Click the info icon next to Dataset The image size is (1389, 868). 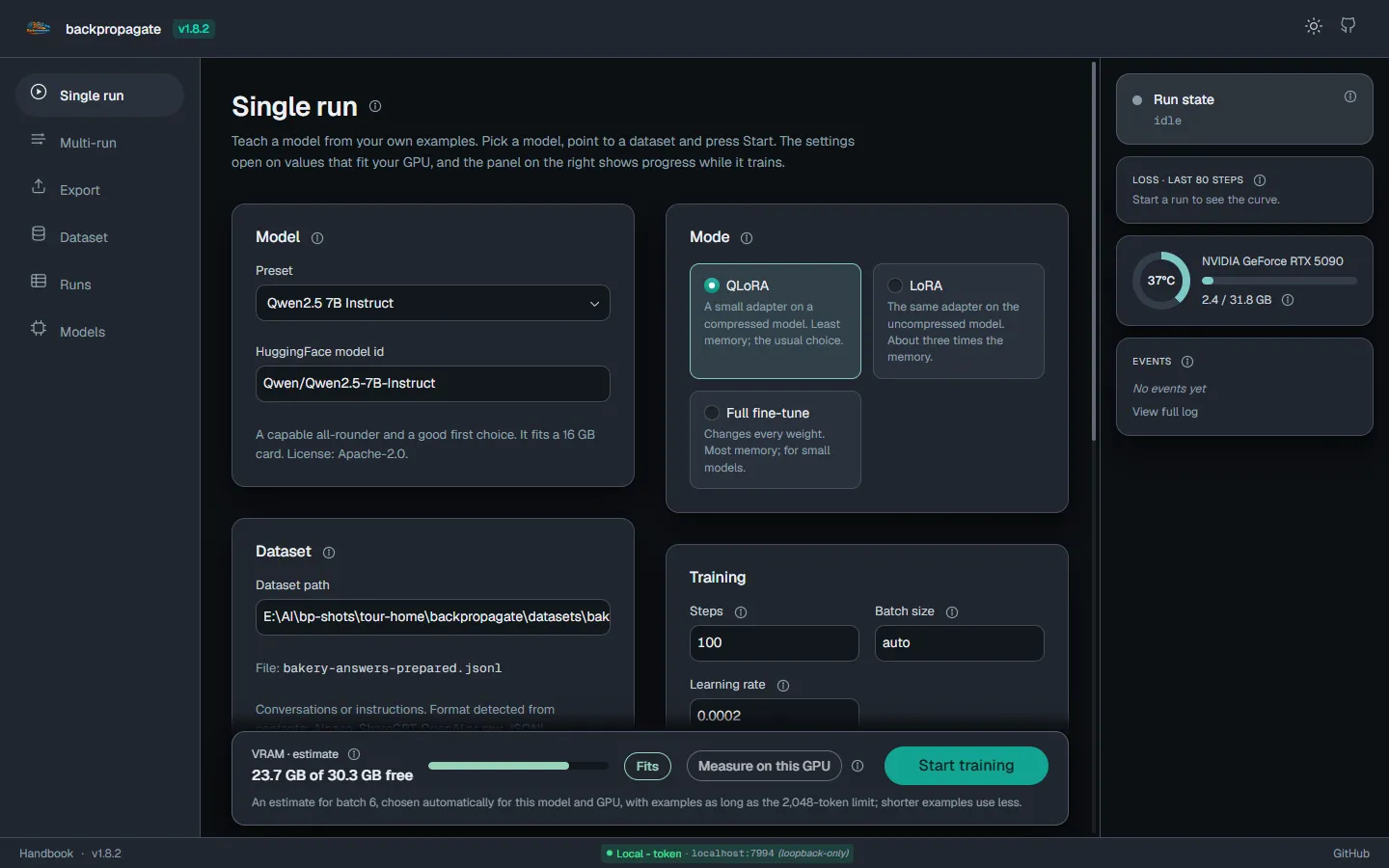[329, 553]
